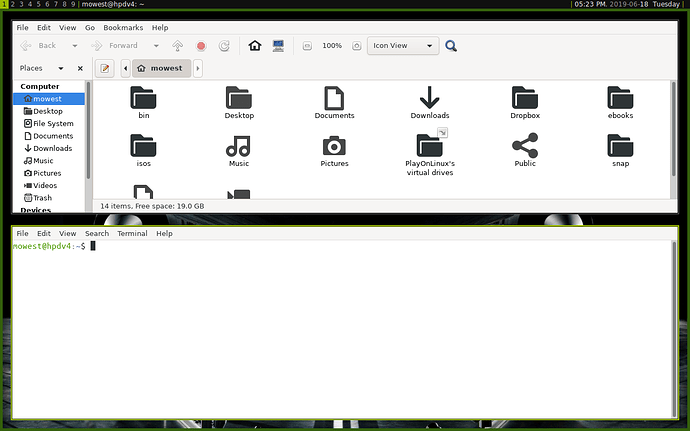Open the terminal View menu
The width and height of the screenshot is (690, 431).
[67, 233]
